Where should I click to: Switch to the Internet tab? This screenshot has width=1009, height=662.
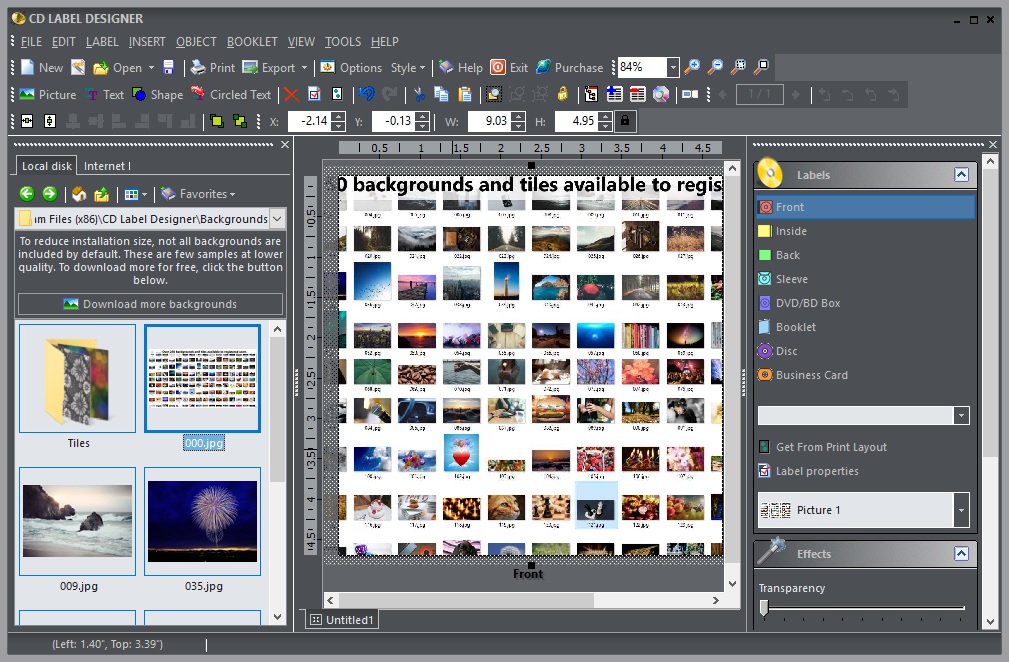(x=107, y=166)
